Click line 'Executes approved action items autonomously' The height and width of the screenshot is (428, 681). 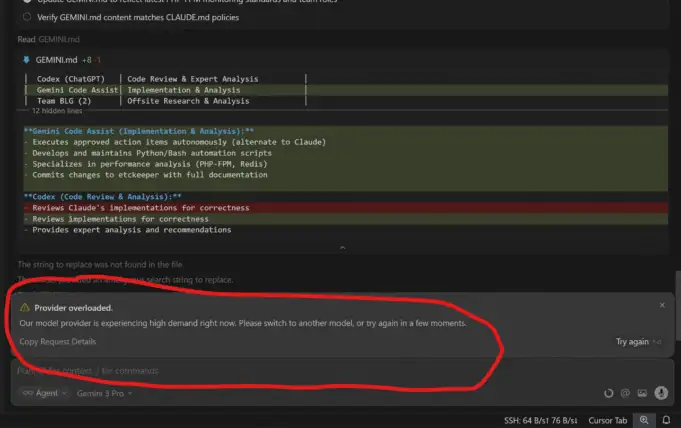[x=179, y=142]
